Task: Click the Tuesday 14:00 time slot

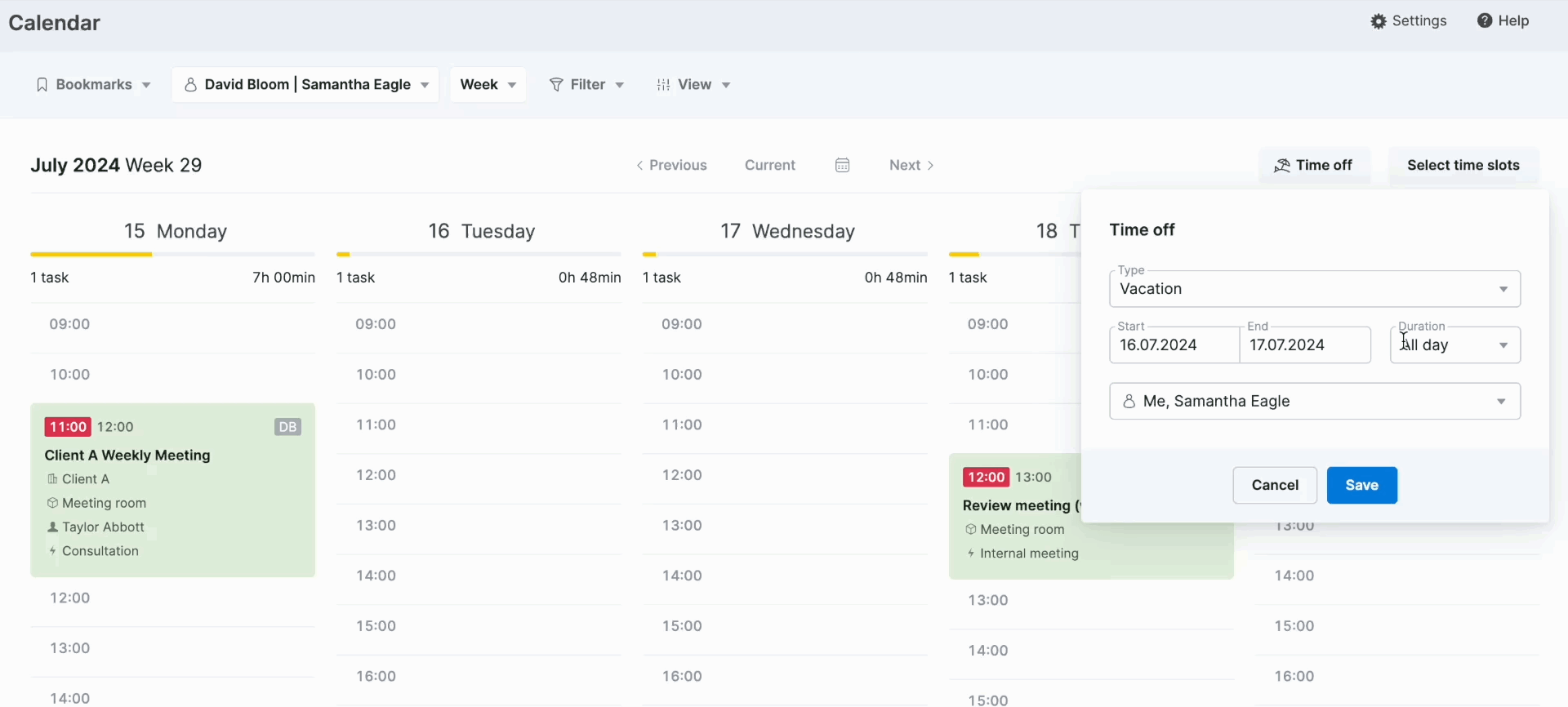Action: (x=479, y=576)
